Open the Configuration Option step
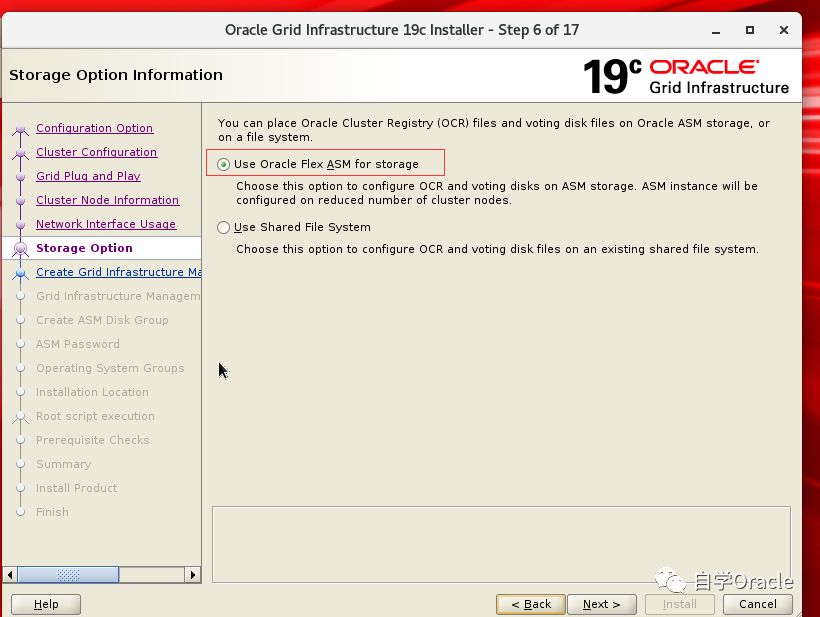820x617 pixels. click(x=94, y=128)
